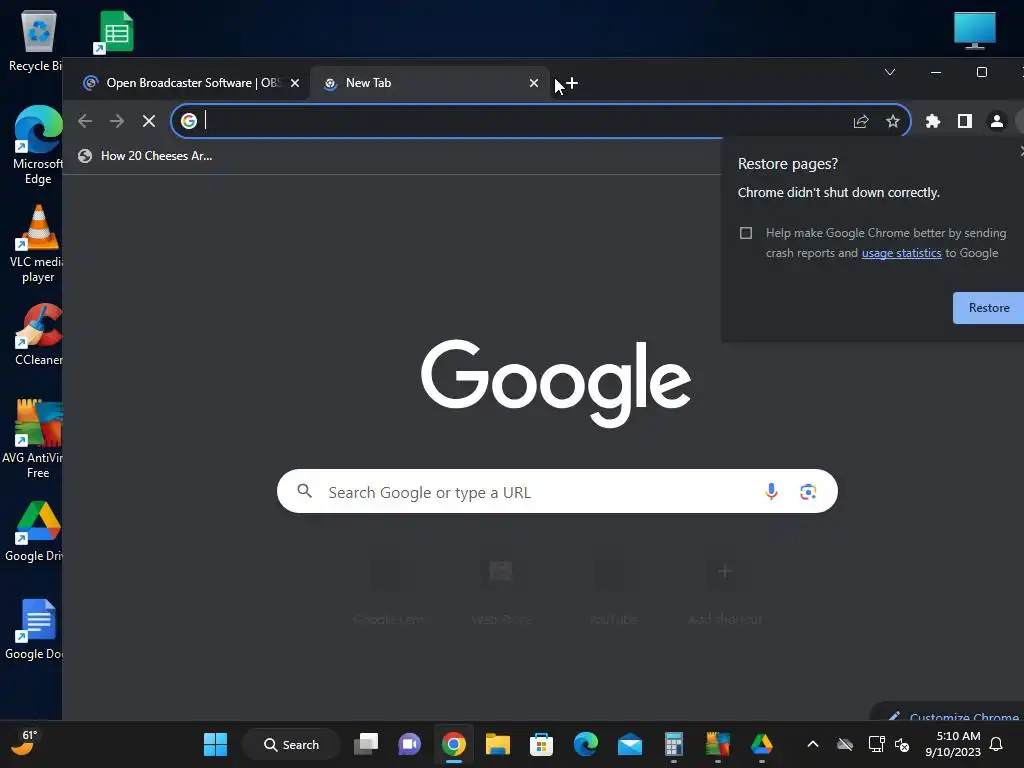Select Google Docs desktop shortcut
Image resolution: width=1024 pixels, height=768 pixels.
[35, 630]
